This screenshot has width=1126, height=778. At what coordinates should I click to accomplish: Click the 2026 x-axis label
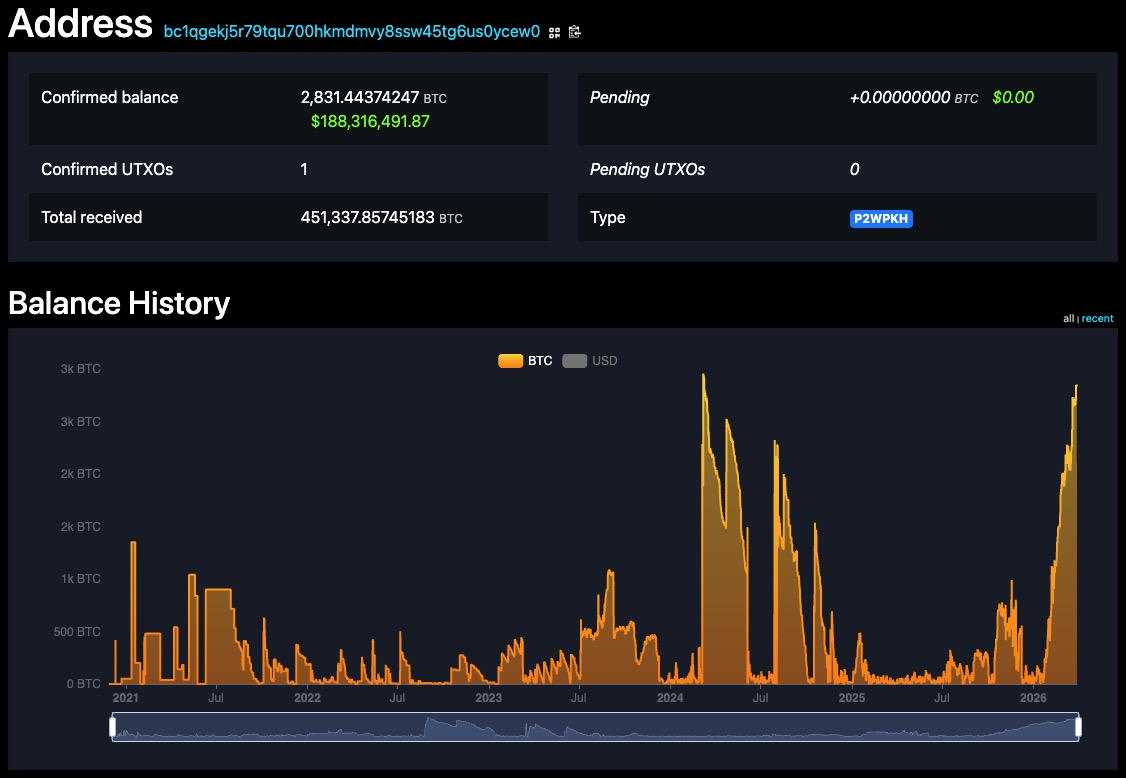click(1033, 698)
